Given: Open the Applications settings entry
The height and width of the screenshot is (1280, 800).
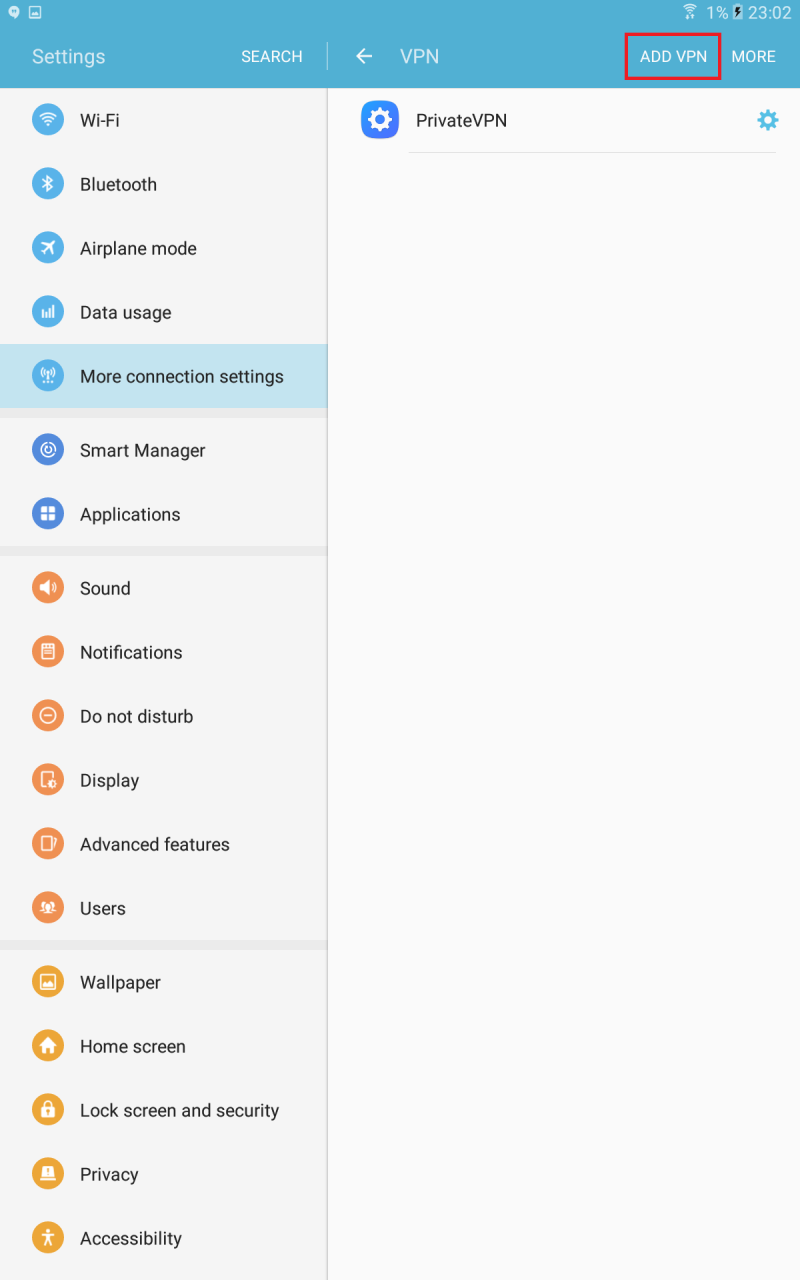Looking at the screenshot, I should click(x=164, y=514).
